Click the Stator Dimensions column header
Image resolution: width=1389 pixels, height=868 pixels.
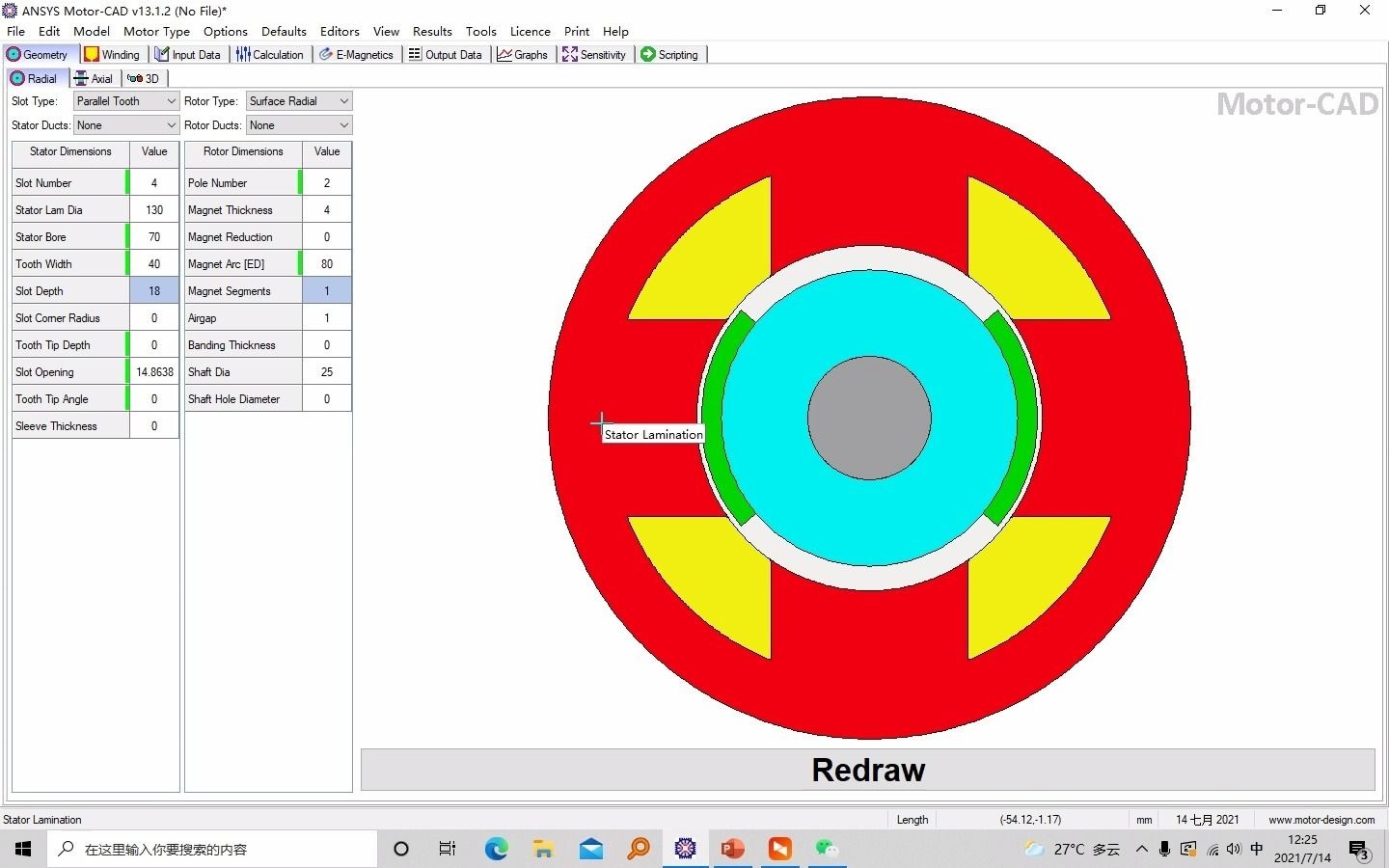[70, 152]
